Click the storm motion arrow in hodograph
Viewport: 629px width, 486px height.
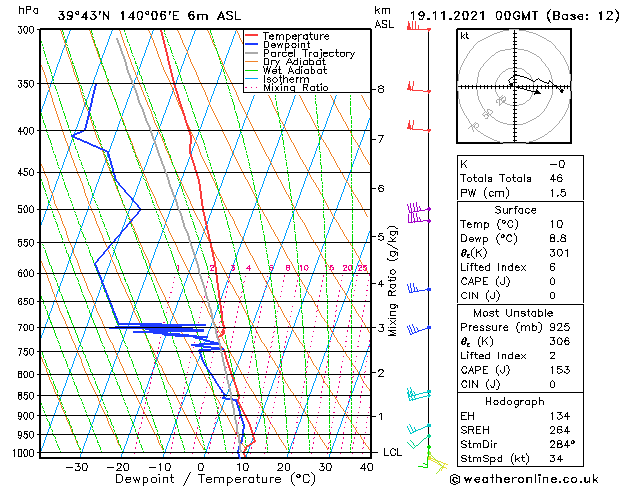click(x=528, y=90)
